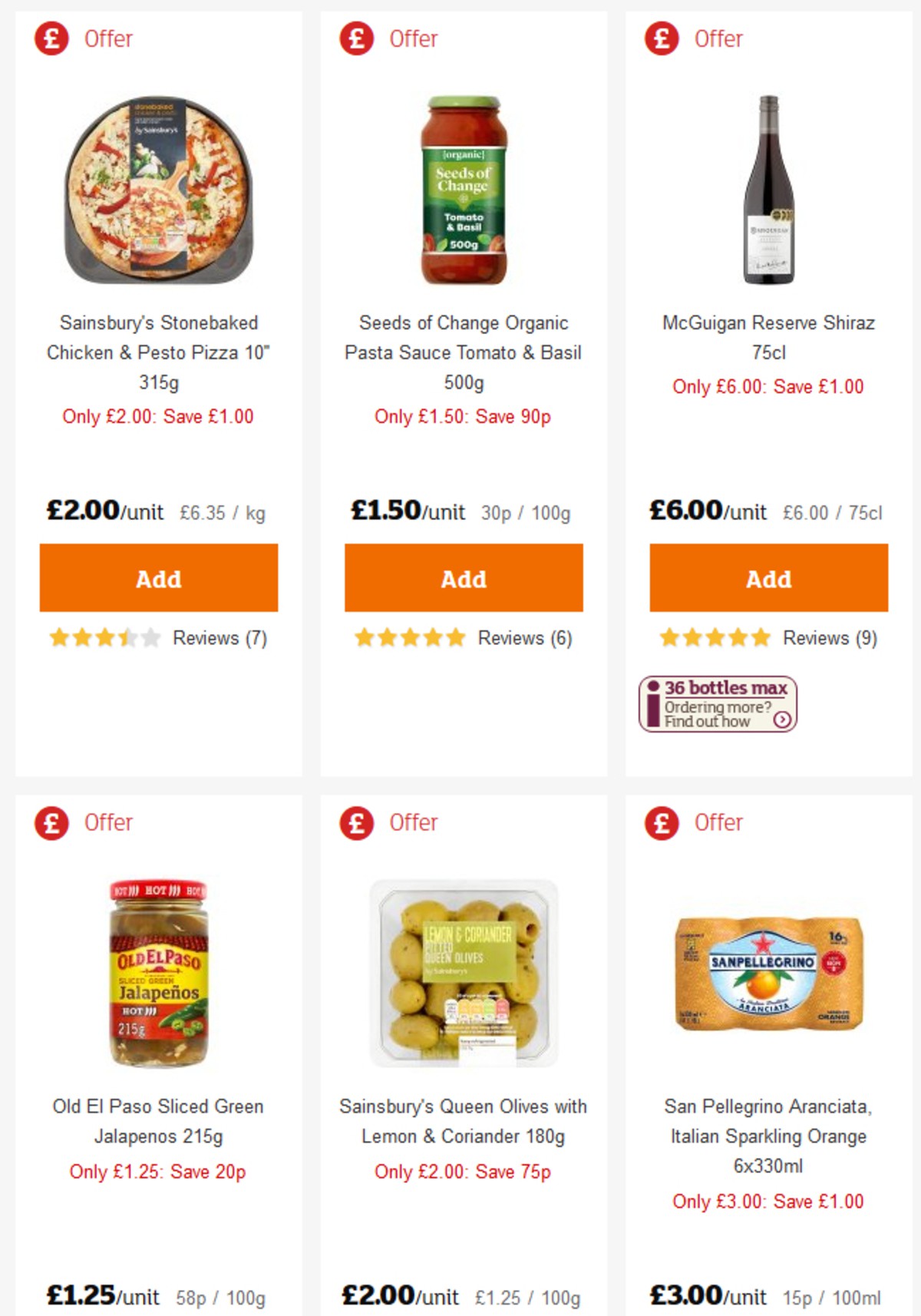Screen dimensions: 921x1316
Task: Click the £ Offer icon above San Pellegrino Aranciata
Action: [661, 822]
